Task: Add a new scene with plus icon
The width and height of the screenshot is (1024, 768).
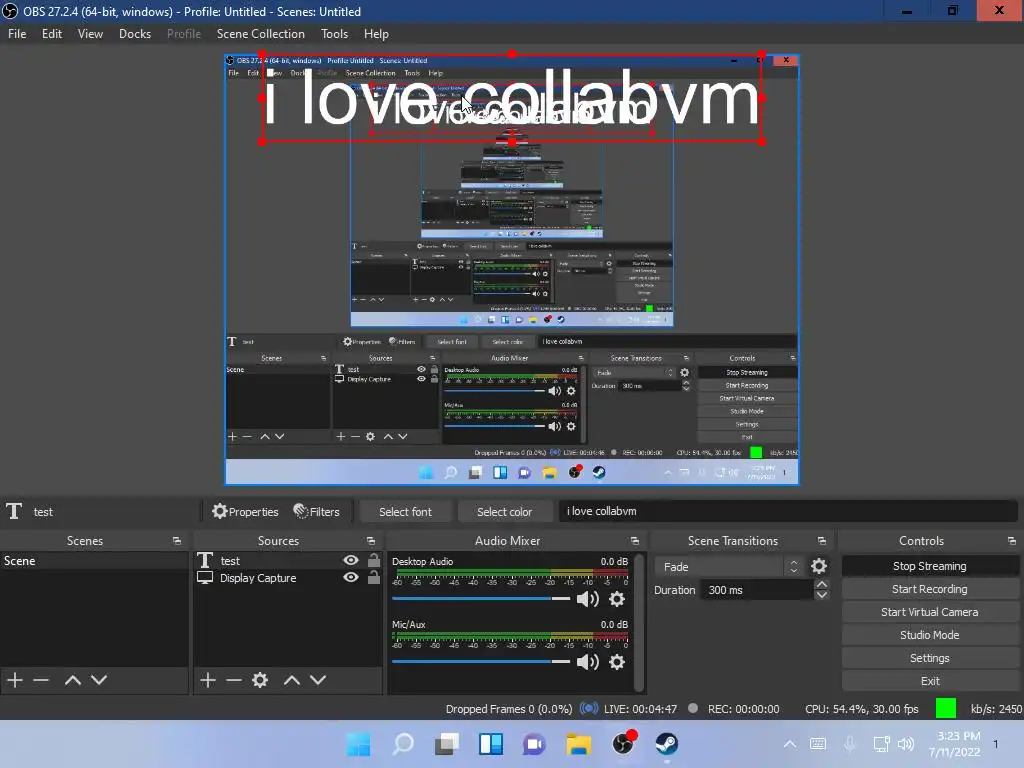Action: [14, 680]
